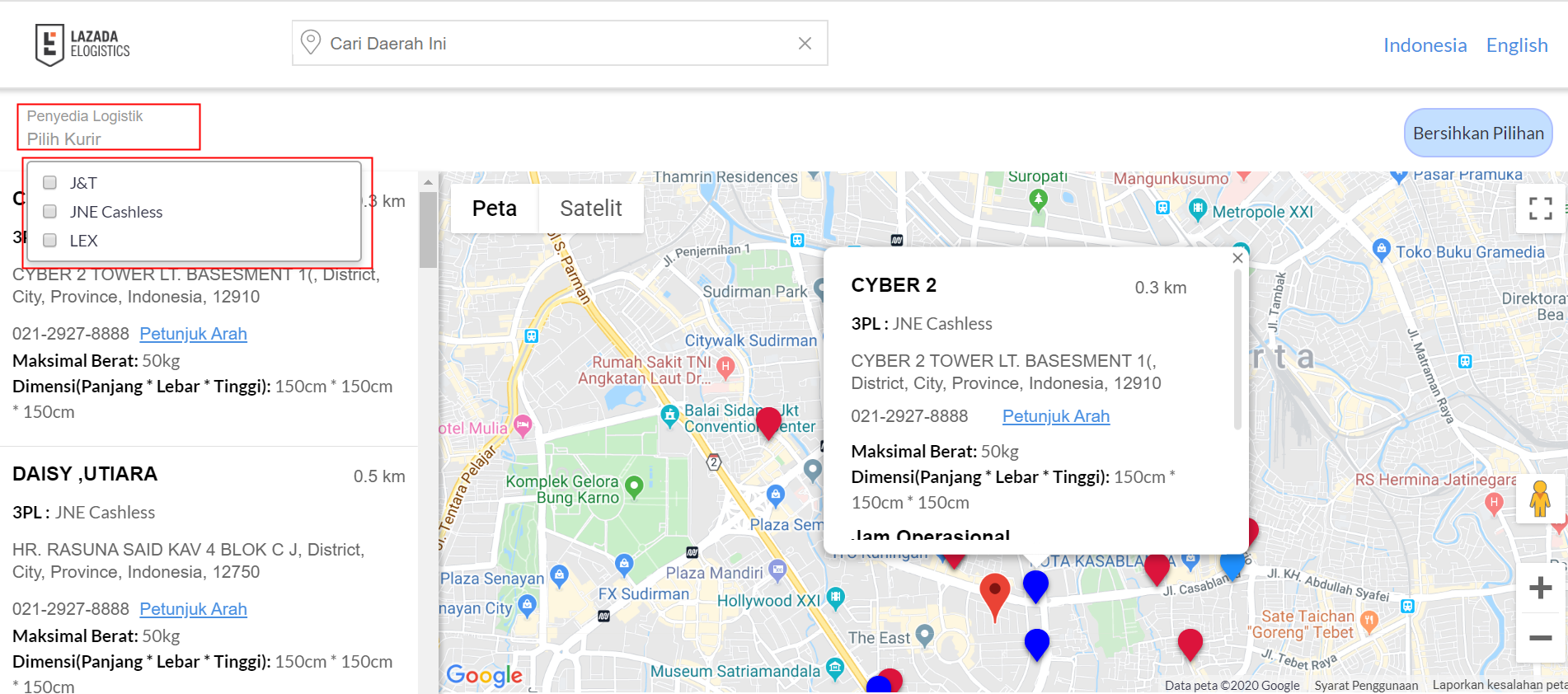Click Hotel Mulia pink pin
This screenshot has height=694, width=1568.
tap(523, 425)
